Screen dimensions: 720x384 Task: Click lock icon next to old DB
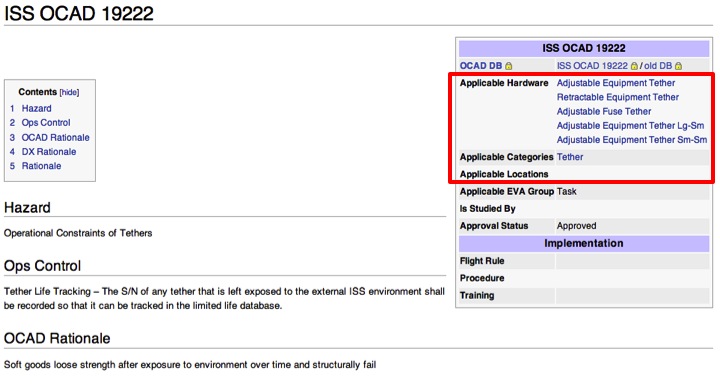(678, 66)
